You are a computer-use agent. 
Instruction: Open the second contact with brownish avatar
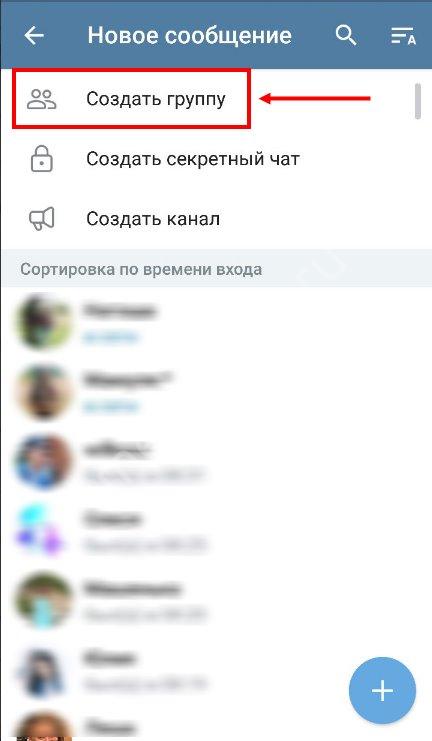tap(216, 391)
